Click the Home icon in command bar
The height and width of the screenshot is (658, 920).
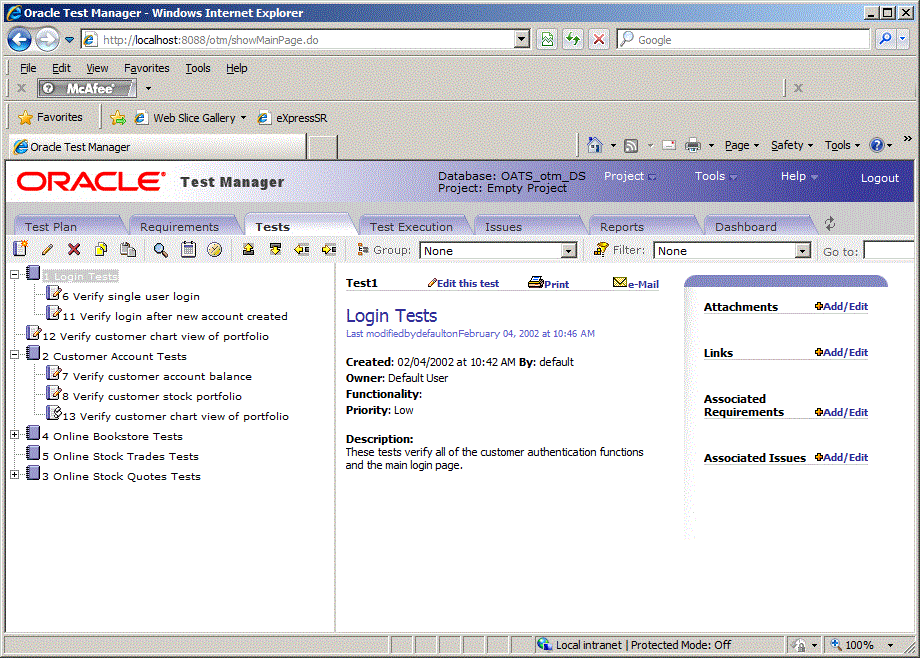[595, 145]
